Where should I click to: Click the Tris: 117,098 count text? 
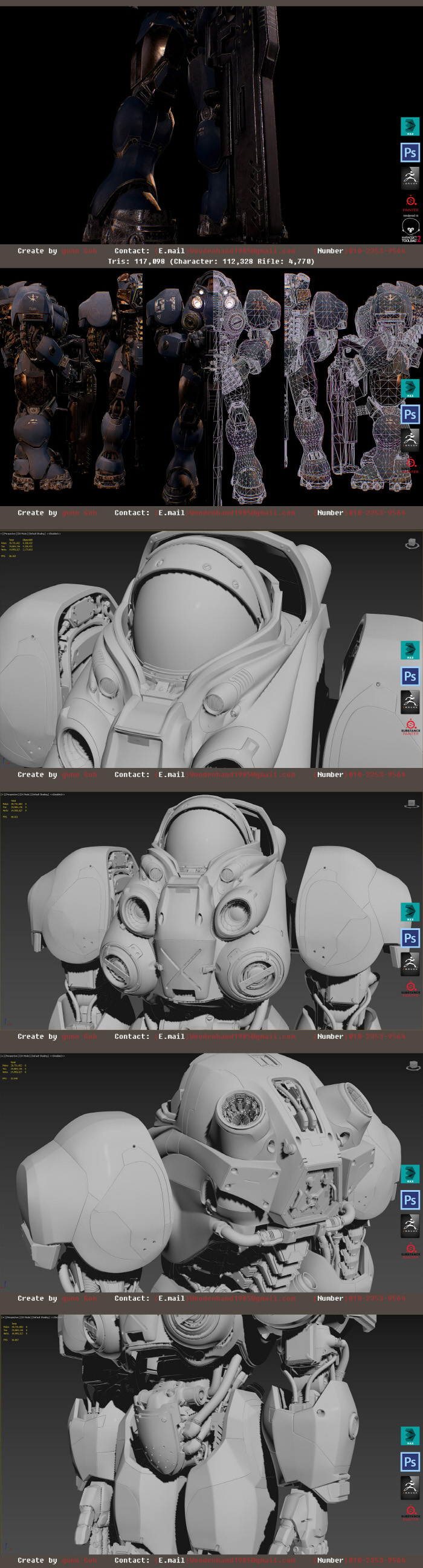(137, 261)
